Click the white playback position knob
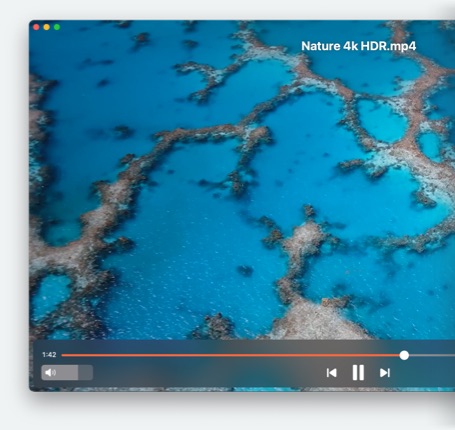455x430 pixels. [404, 355]
